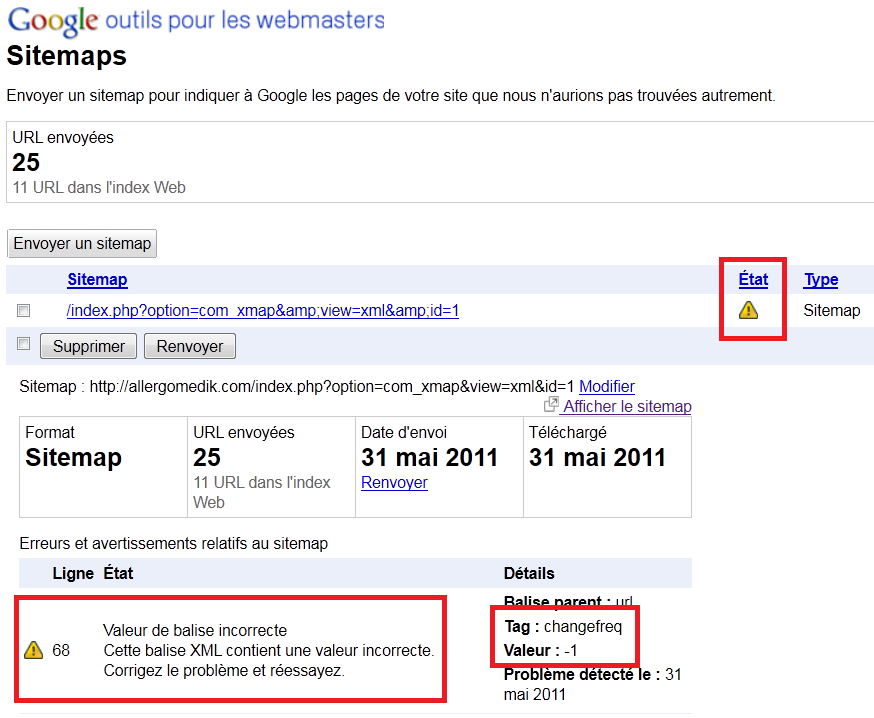Click the Envoyer un sitemap button
Image resolution: width=874 pixels, height=718 pixels.
coord(82,244)
